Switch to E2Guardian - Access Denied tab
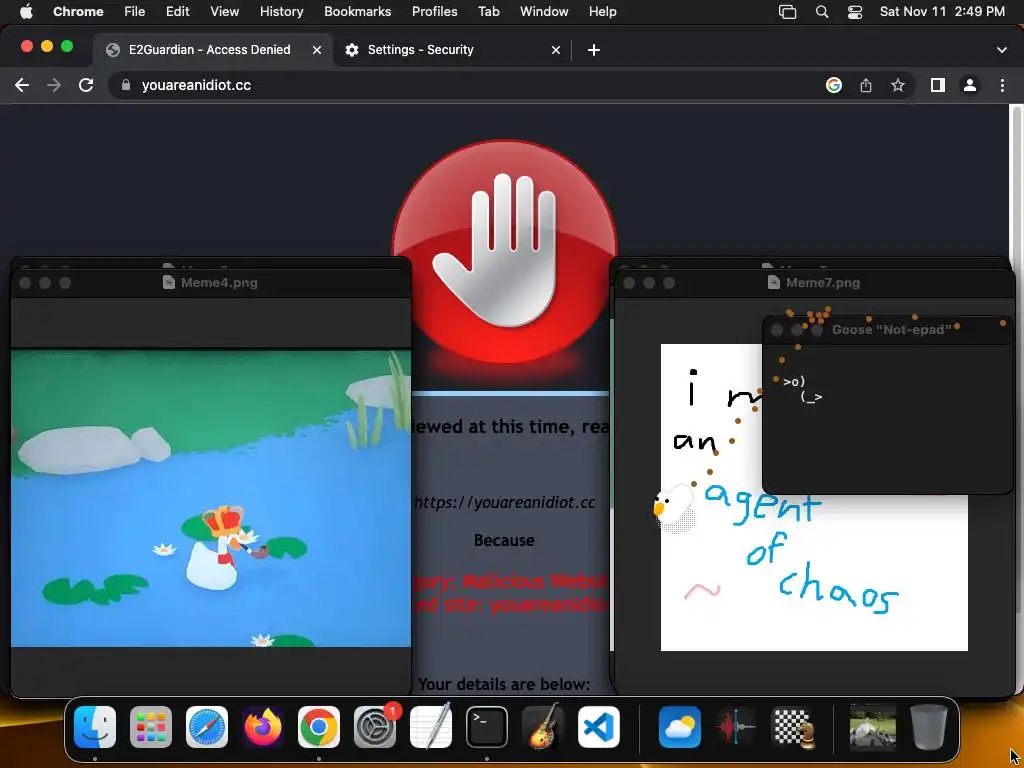The width and height of the screenshot is (1024, 768). click(x=212, y=50)
